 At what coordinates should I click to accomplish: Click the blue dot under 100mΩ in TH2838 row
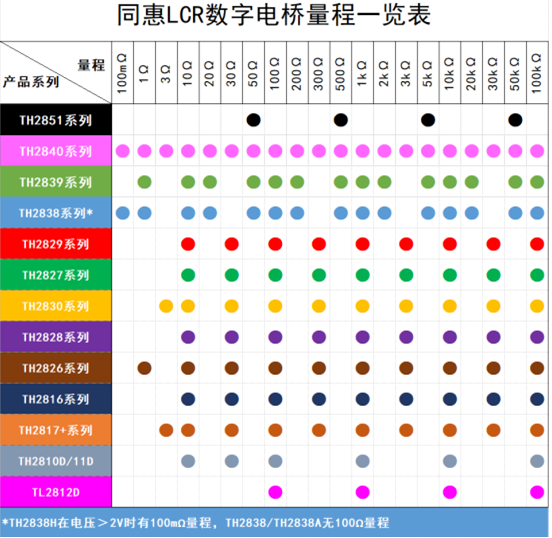click(x=123, y=213)
